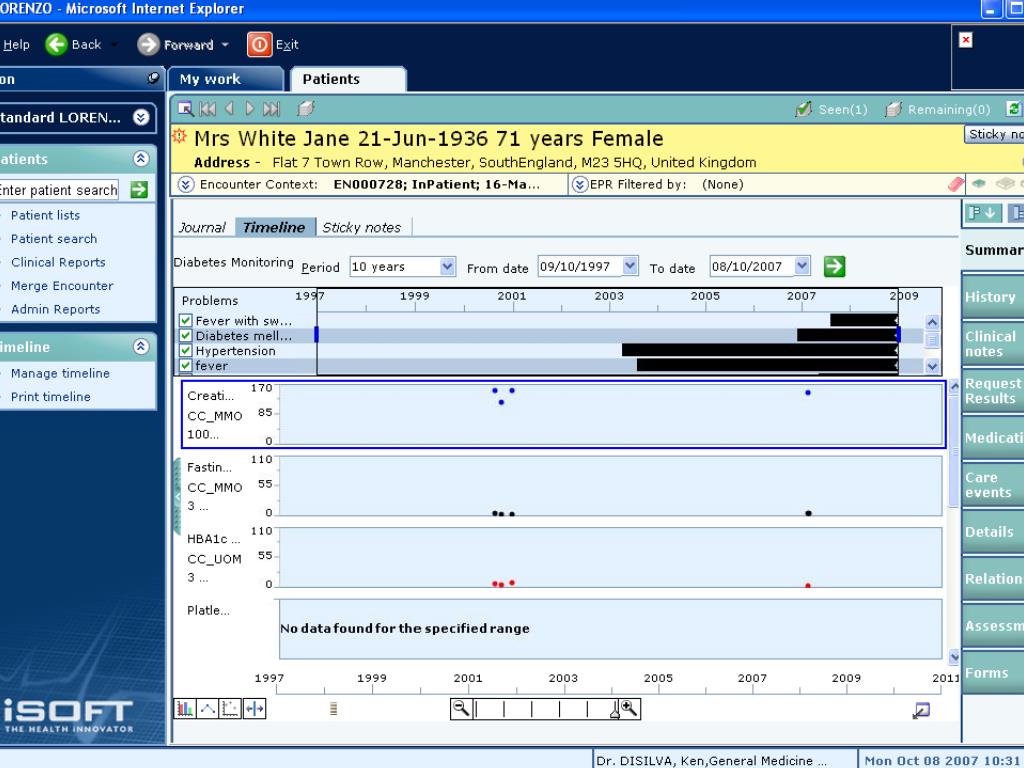Click the timeline zoom slider handle
Viewport: 1024px width, 768px height.
615,711
